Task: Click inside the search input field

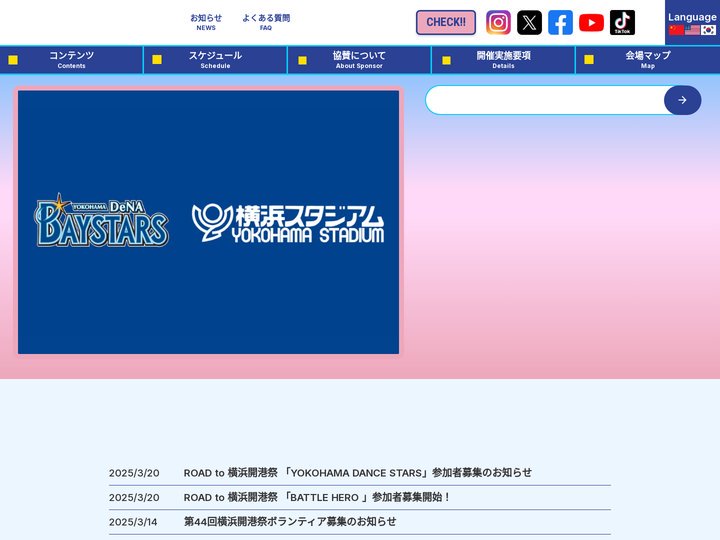Action: click(545, 100)
